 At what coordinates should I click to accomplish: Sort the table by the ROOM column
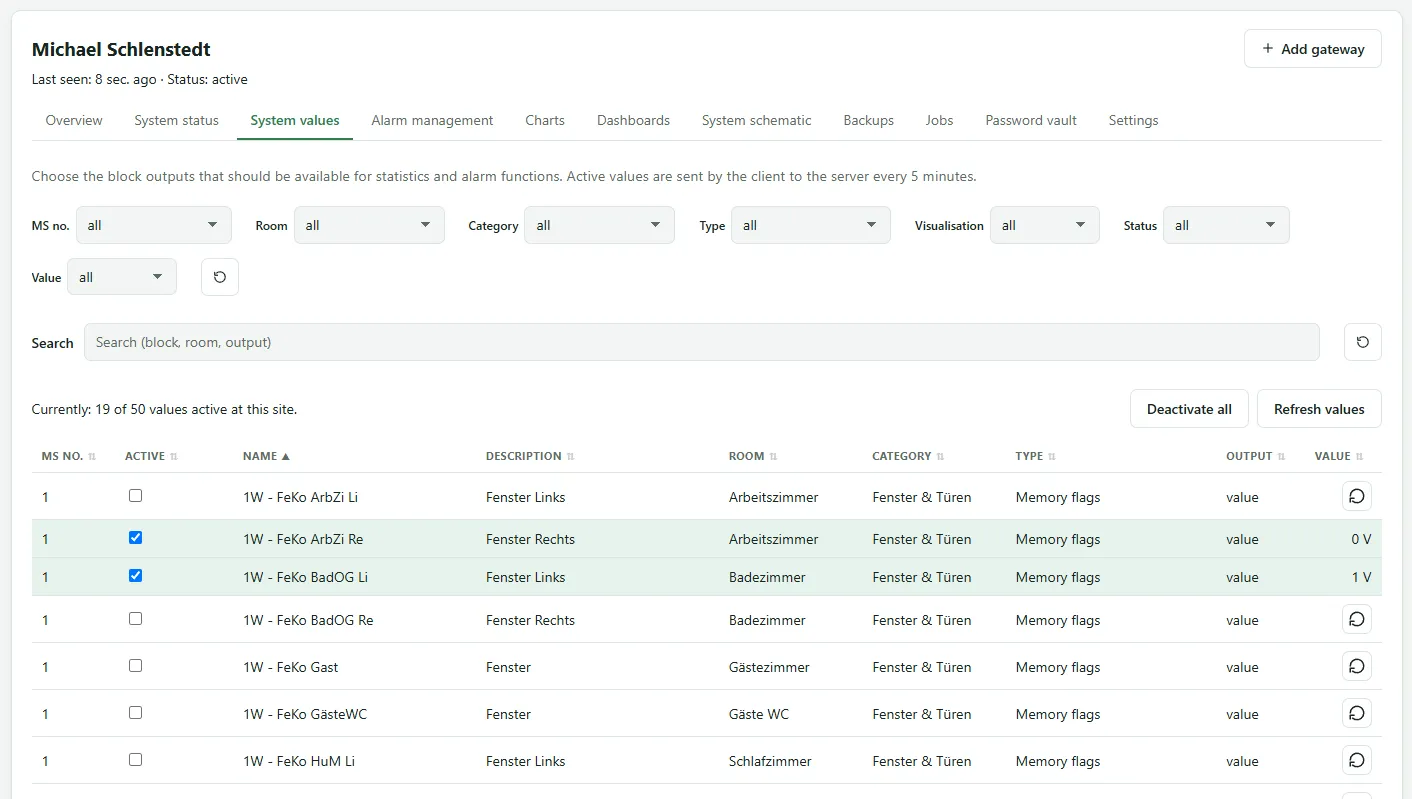coord(753,456)
